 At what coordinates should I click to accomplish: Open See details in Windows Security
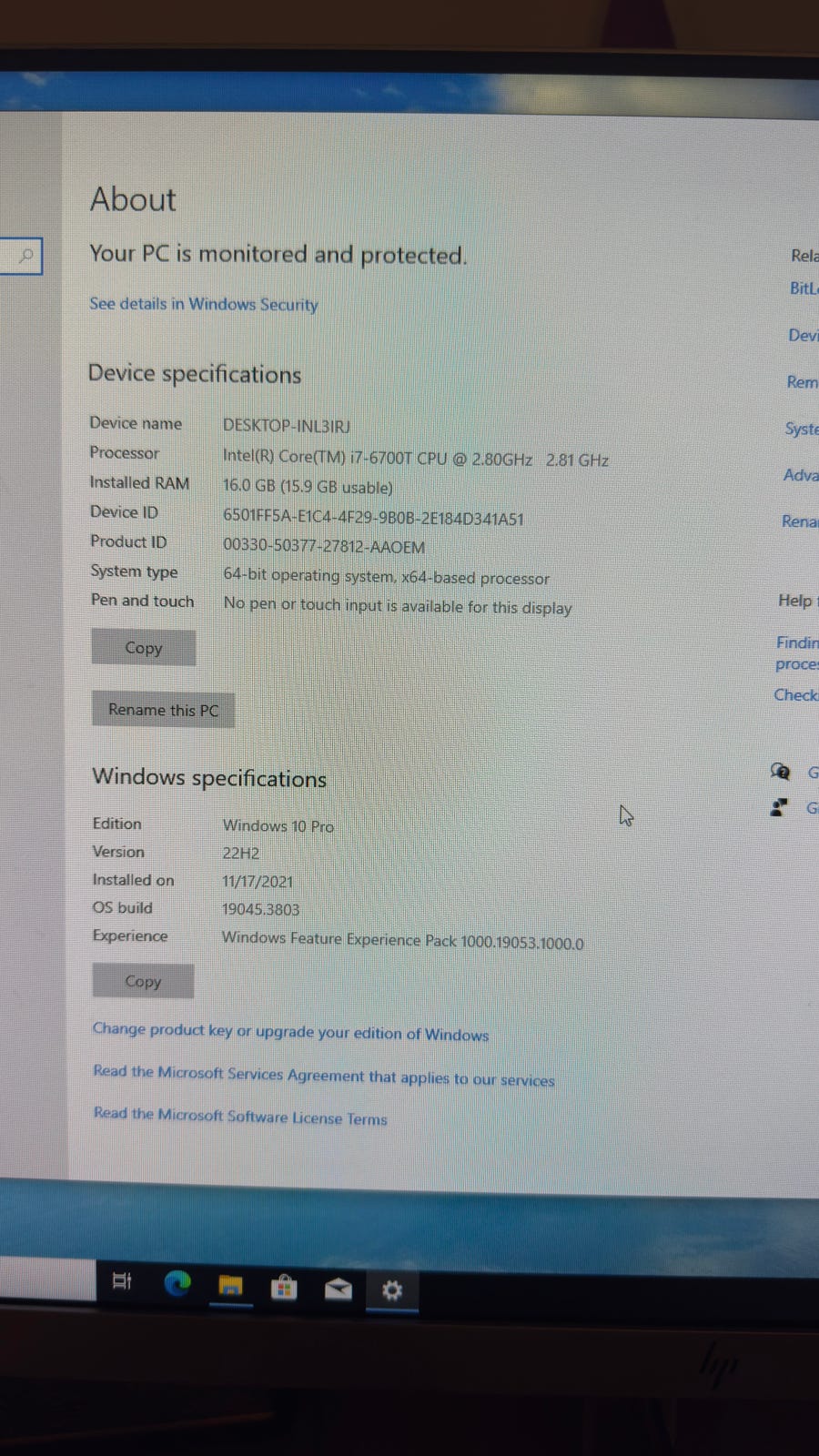click(x=204, y=304)
